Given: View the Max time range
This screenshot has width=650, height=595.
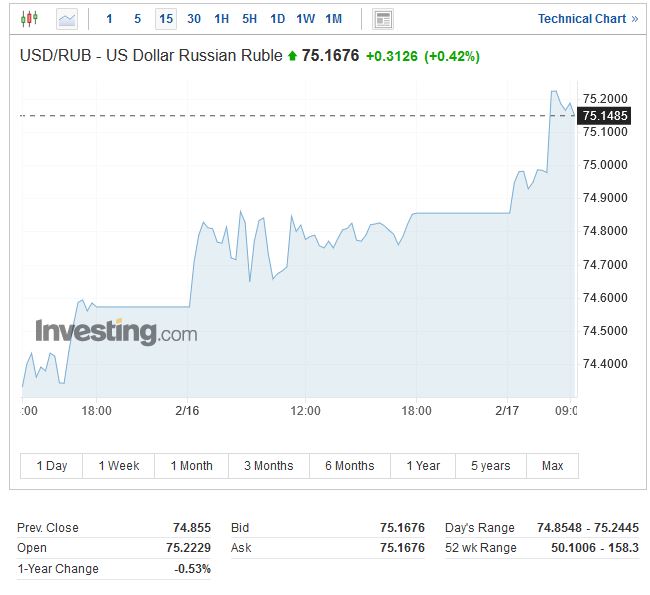Looking at the screenshot, I should 552,466.
